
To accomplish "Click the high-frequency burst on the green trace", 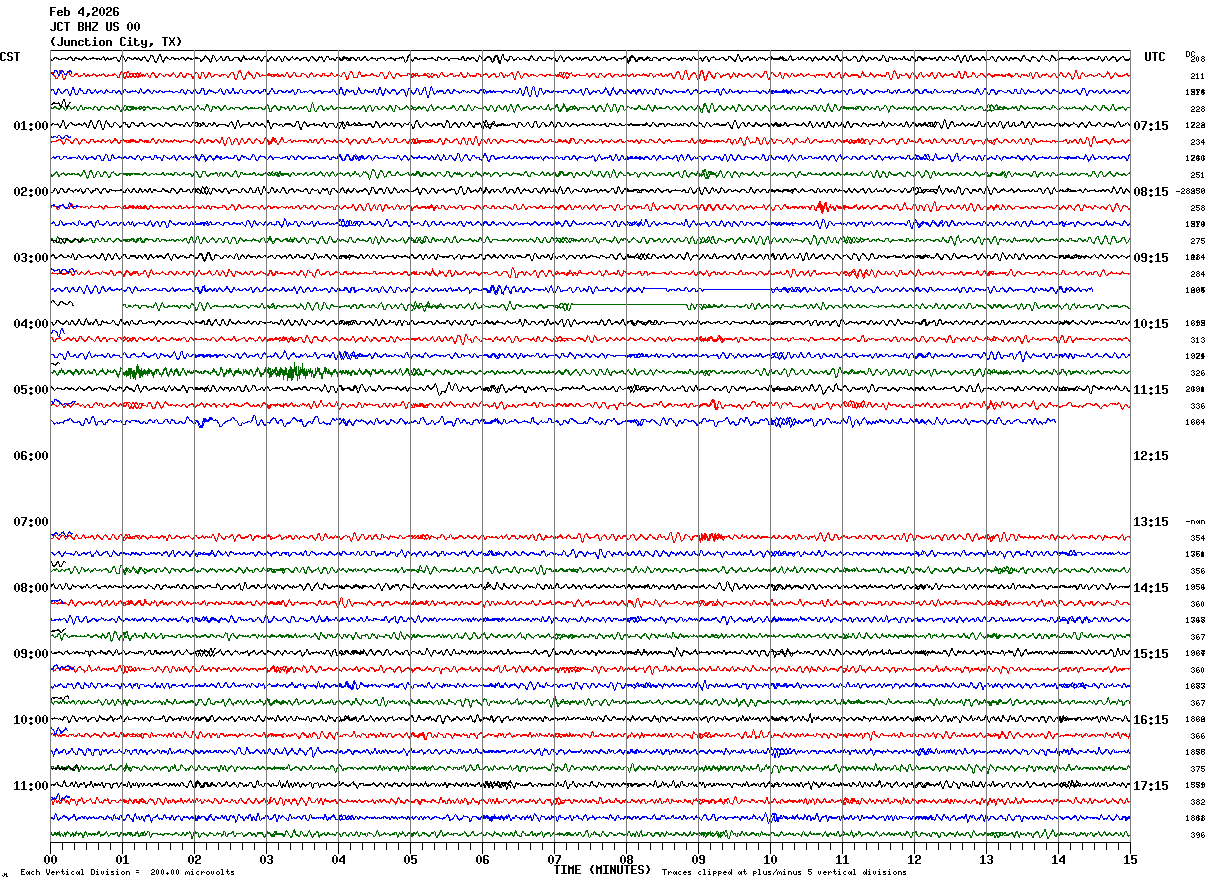I will (x=290, y=372).
